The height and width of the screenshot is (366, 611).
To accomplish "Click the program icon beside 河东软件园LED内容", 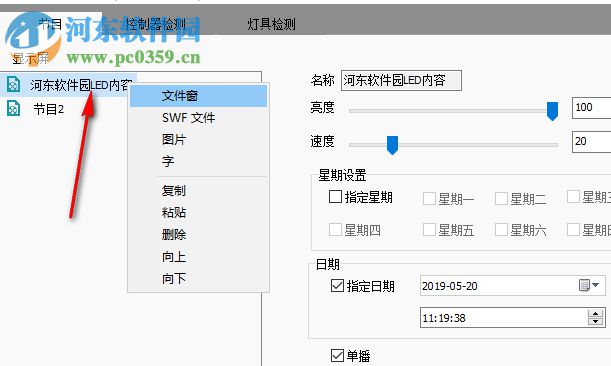I will point(13,84).
